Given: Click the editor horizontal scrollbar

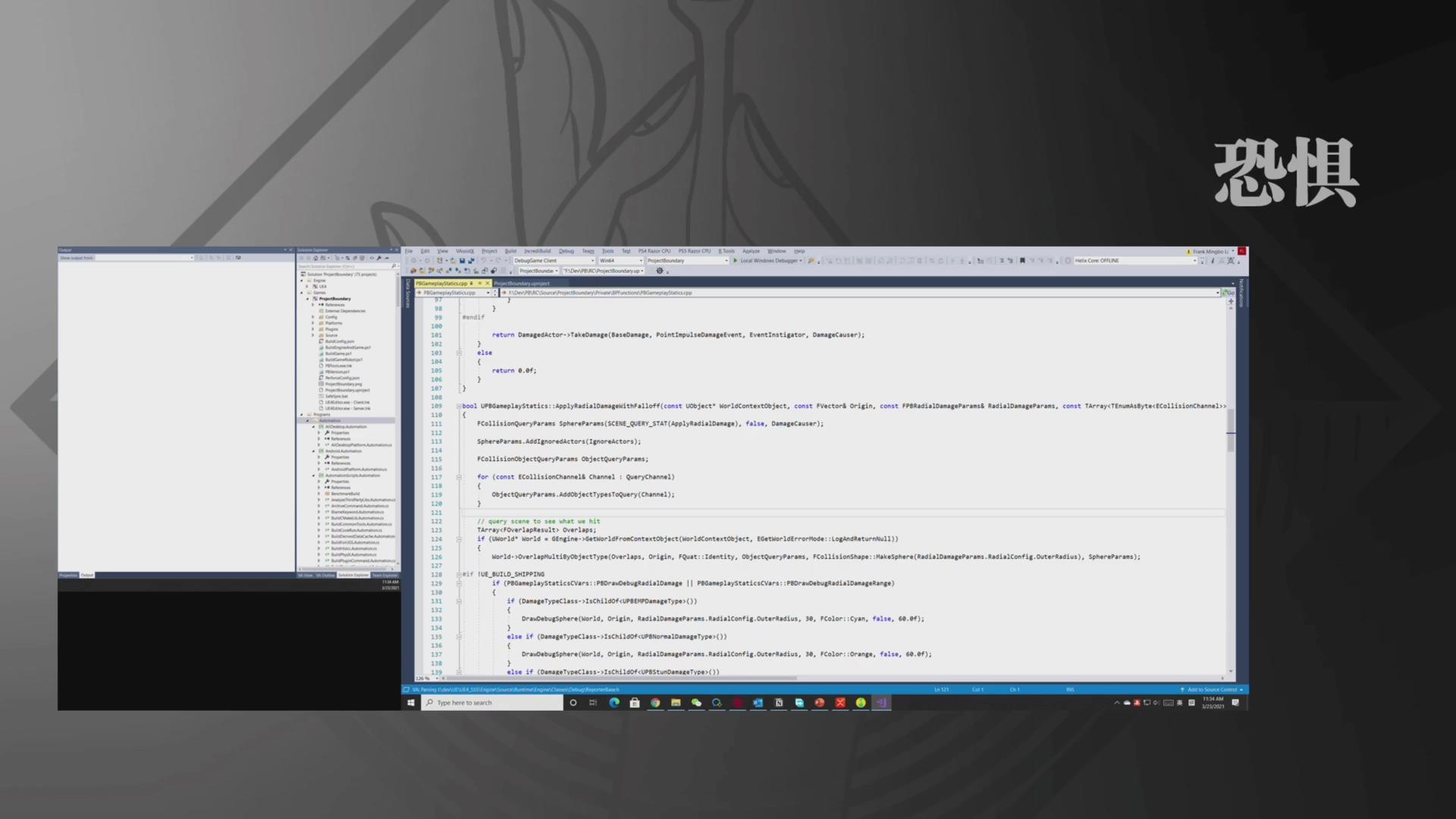Looking at the screenshot, I should 834,678.
